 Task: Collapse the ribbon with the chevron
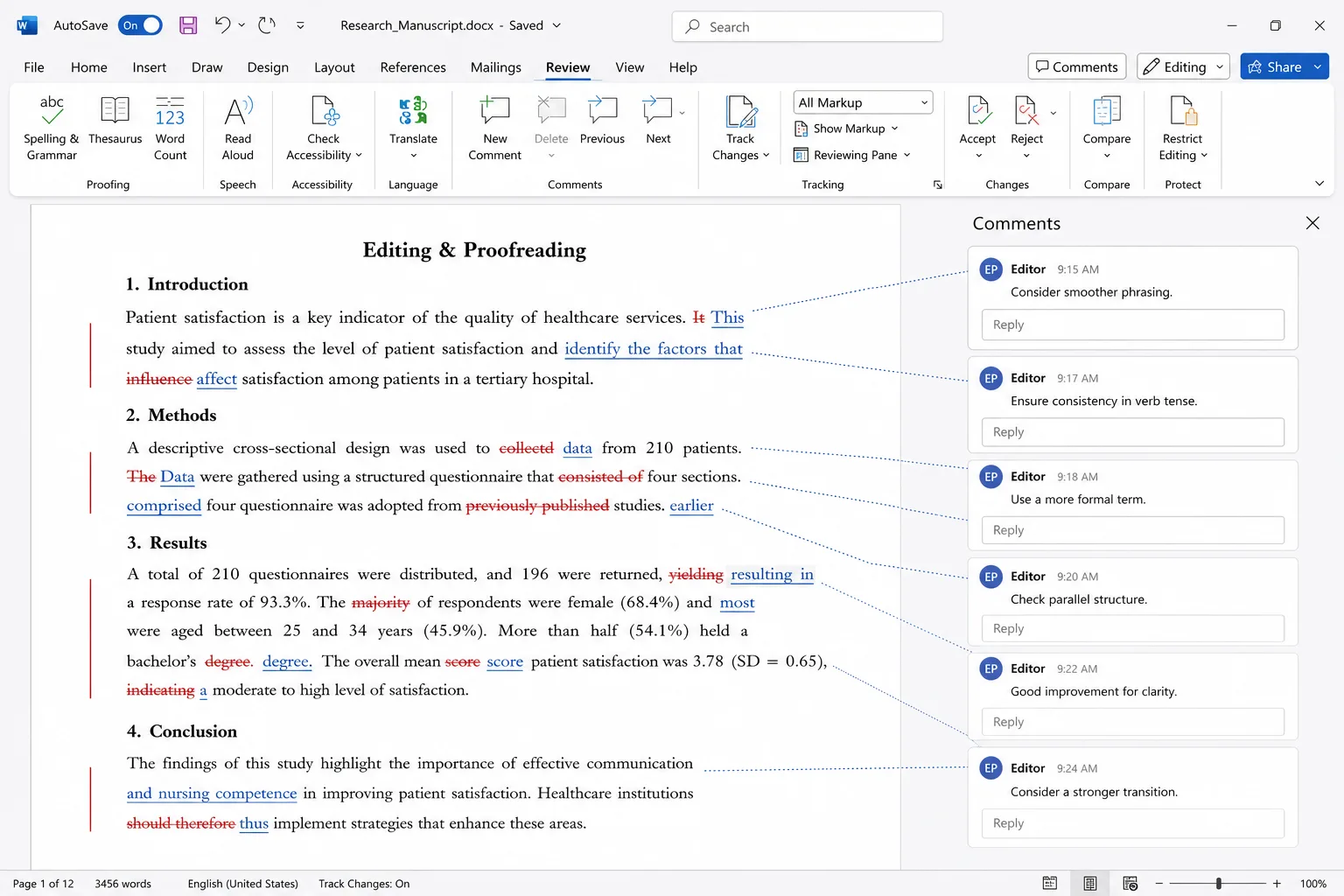1319,184
